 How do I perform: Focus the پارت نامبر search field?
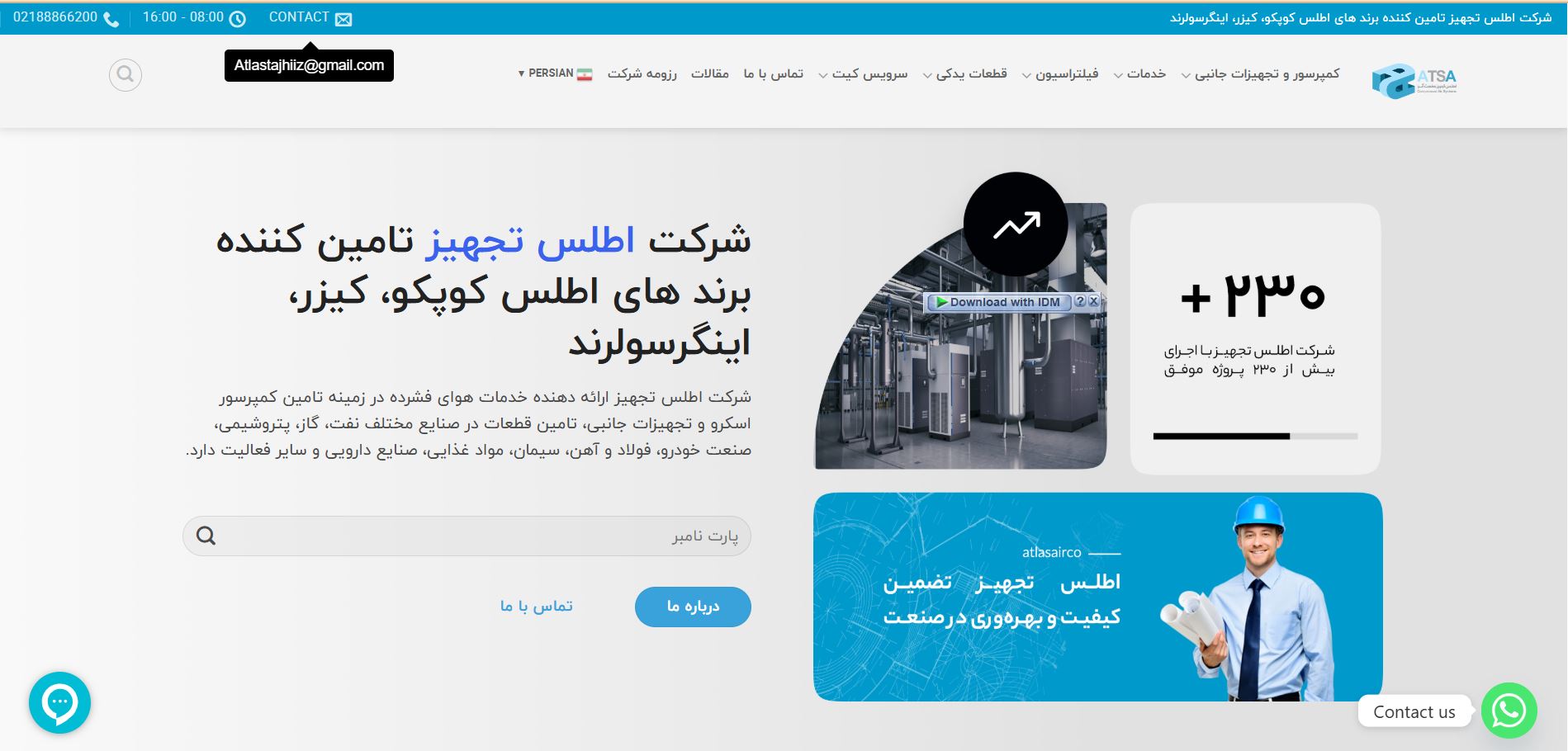coord(467,536)
